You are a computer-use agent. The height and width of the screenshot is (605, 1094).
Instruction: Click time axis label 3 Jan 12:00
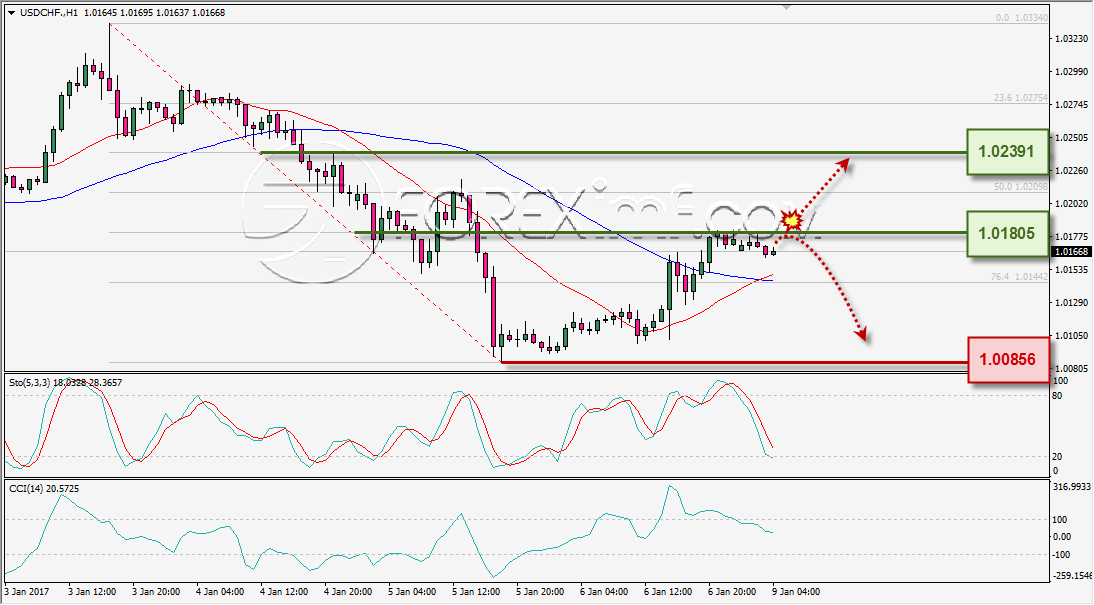(x=91, y=592)
